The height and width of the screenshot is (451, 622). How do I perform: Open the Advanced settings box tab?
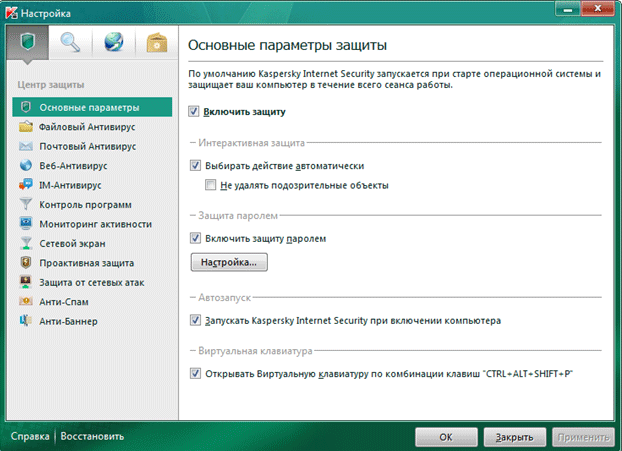pyautogui.click(x=157, y=42)
